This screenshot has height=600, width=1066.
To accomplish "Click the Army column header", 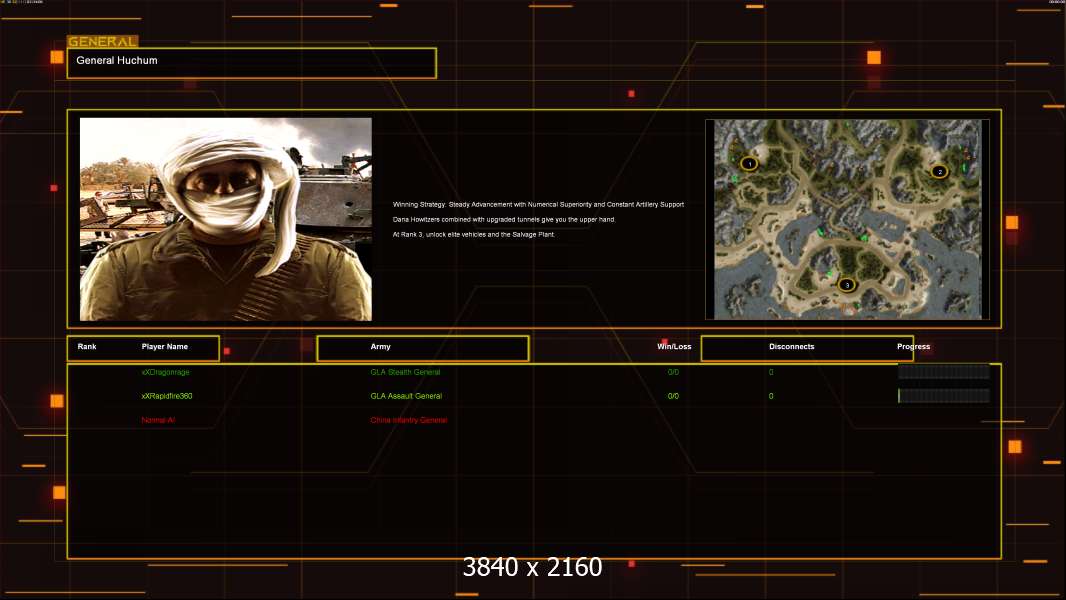I will 381,347.
